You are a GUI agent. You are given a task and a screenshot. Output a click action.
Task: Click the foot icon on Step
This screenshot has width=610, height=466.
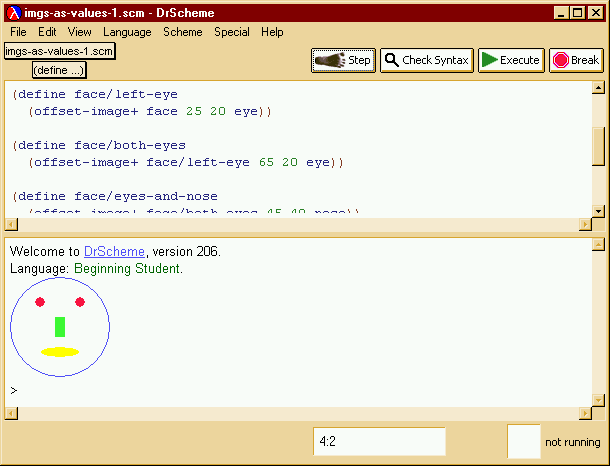click(x=330, y=60)
